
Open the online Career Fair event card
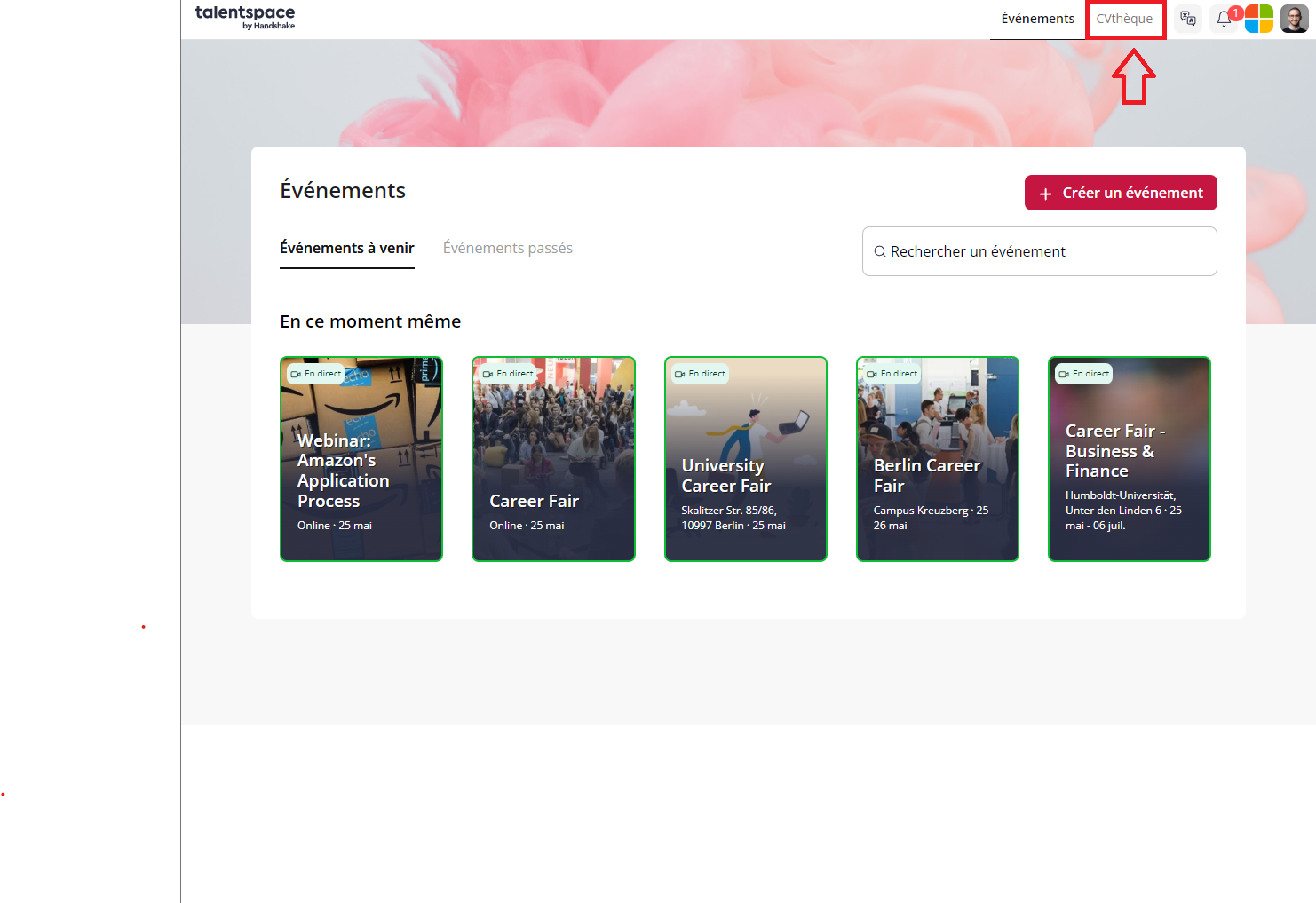(x=553, y=459)
